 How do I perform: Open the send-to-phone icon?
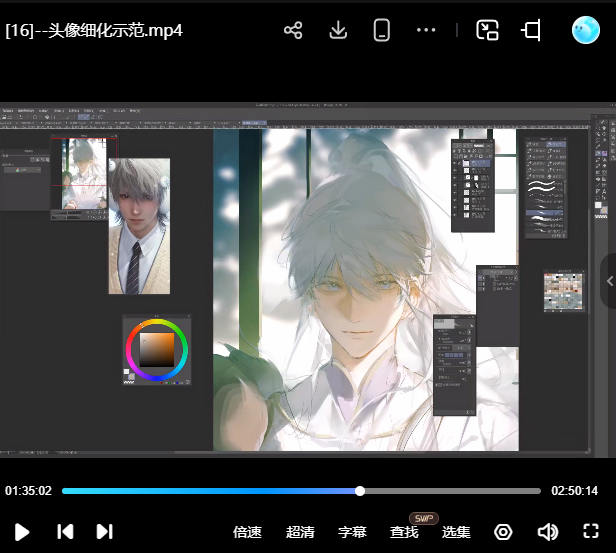click(381, 30)
